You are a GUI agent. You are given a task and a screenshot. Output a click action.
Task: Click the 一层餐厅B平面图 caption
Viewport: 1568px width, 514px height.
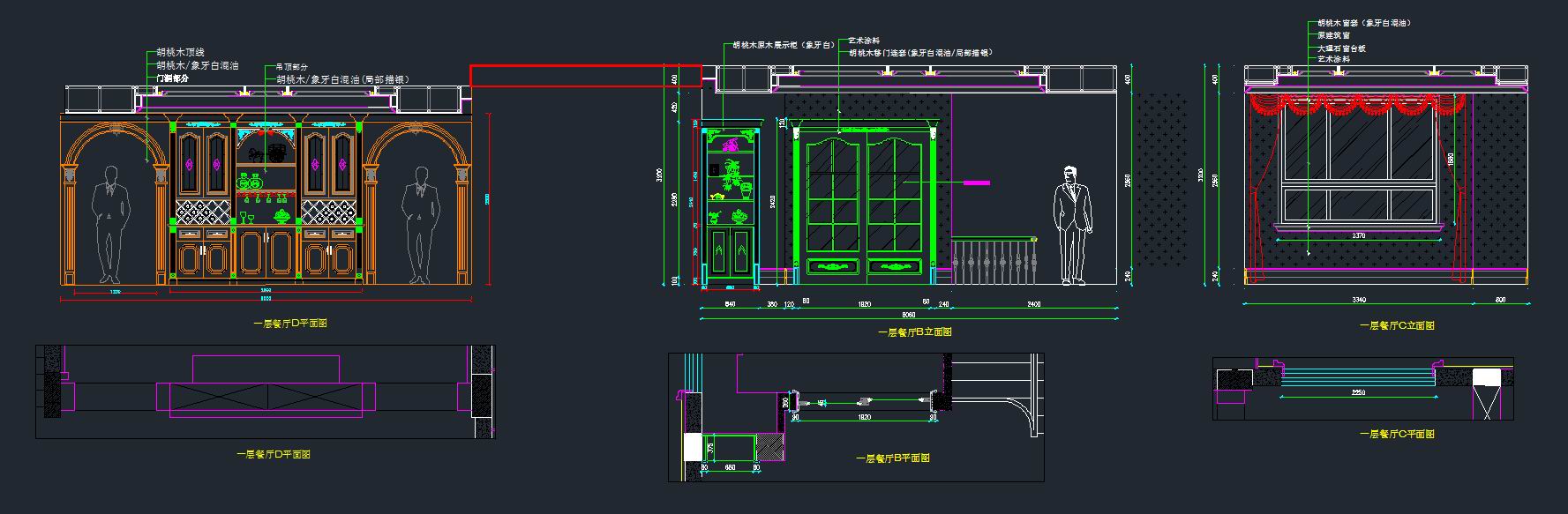pyautogui.click(x=892, y=458)
